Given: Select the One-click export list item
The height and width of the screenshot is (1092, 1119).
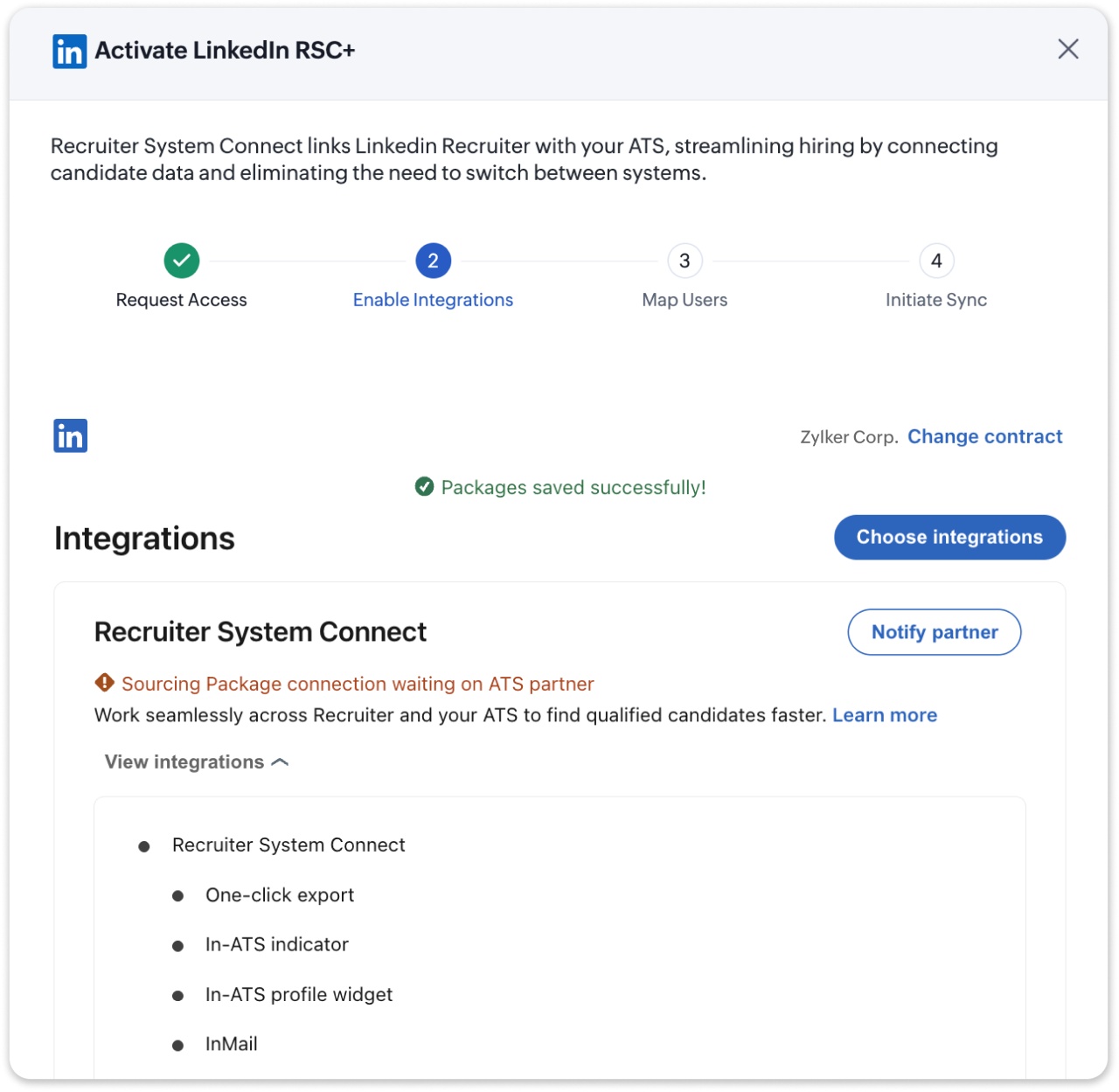Looking at the screenshot, I should tap(280, 894).
